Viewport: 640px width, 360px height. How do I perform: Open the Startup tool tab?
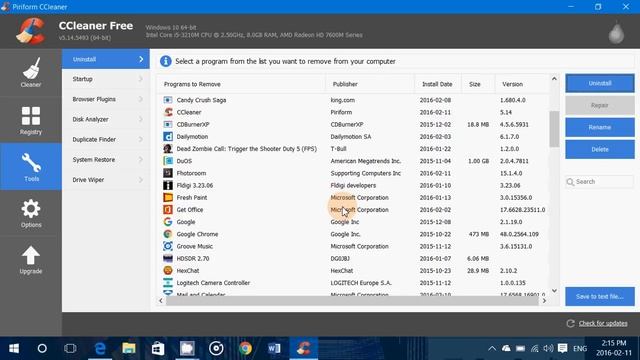tap(106, 79)
